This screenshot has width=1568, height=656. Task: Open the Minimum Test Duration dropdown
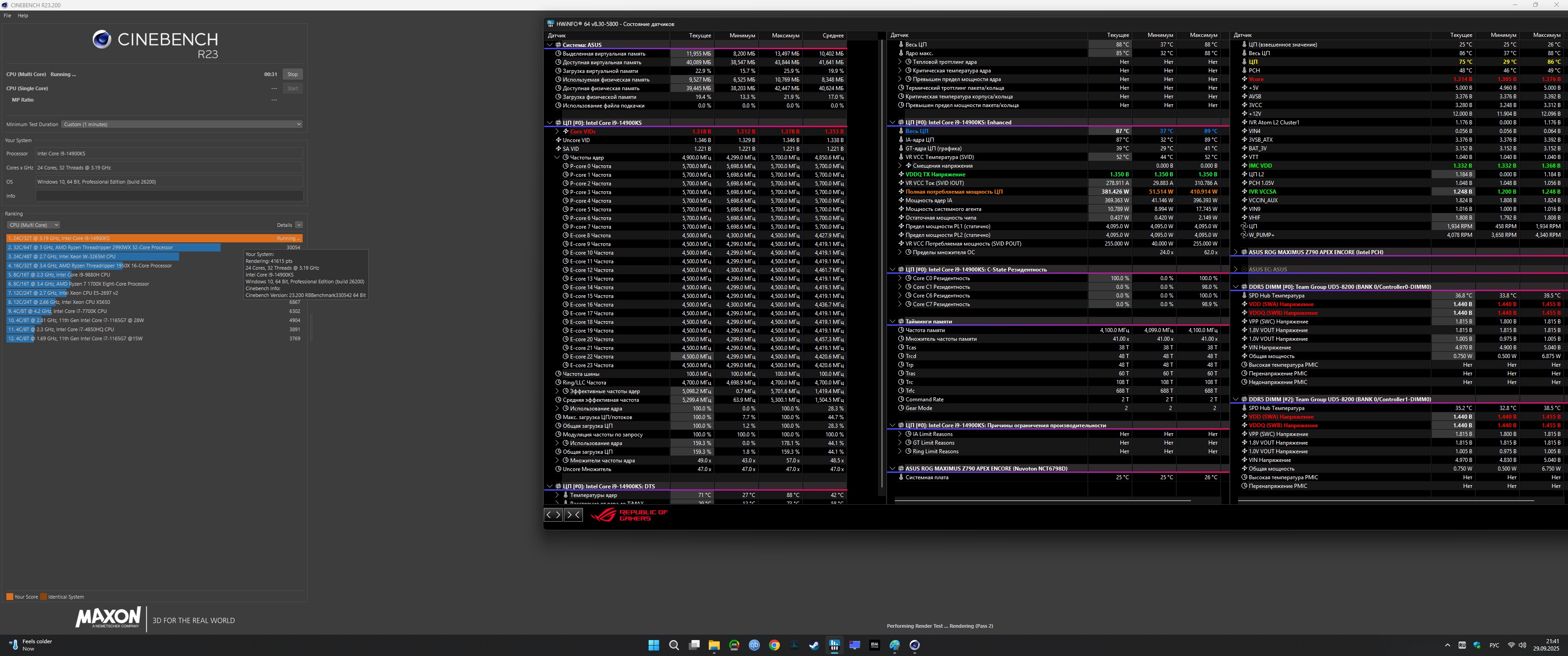(181, 124)
